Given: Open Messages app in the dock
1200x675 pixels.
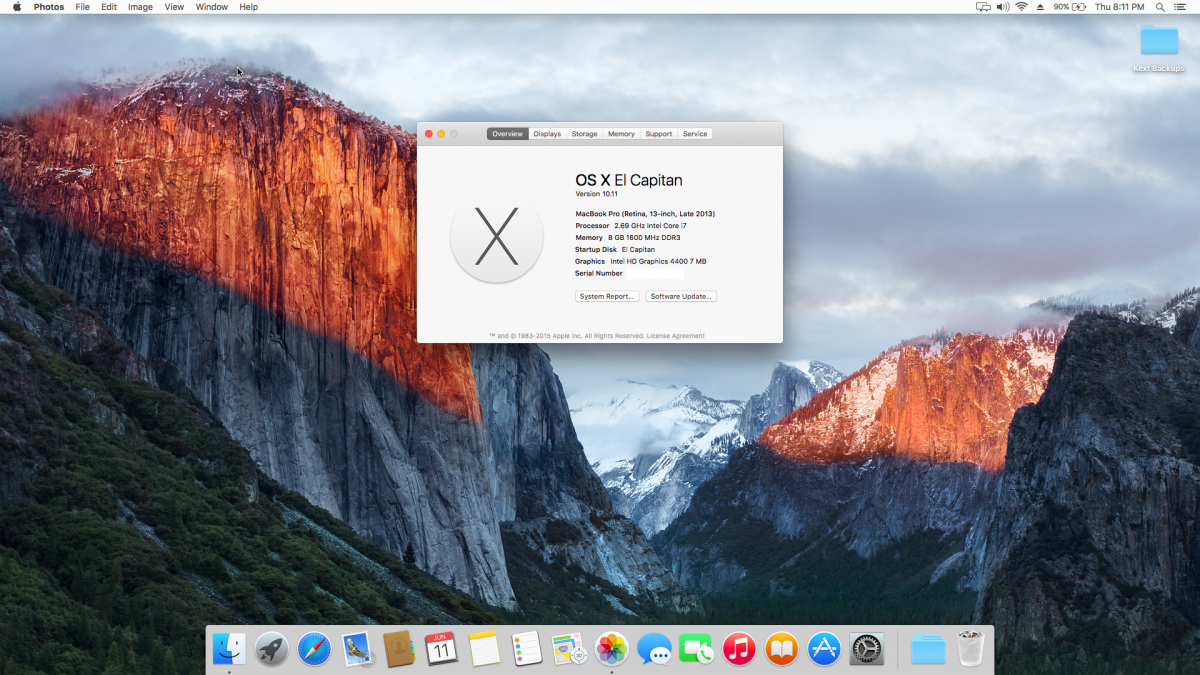Looking at the screenshot, I should pyautogui.click(x=654, y=649).
